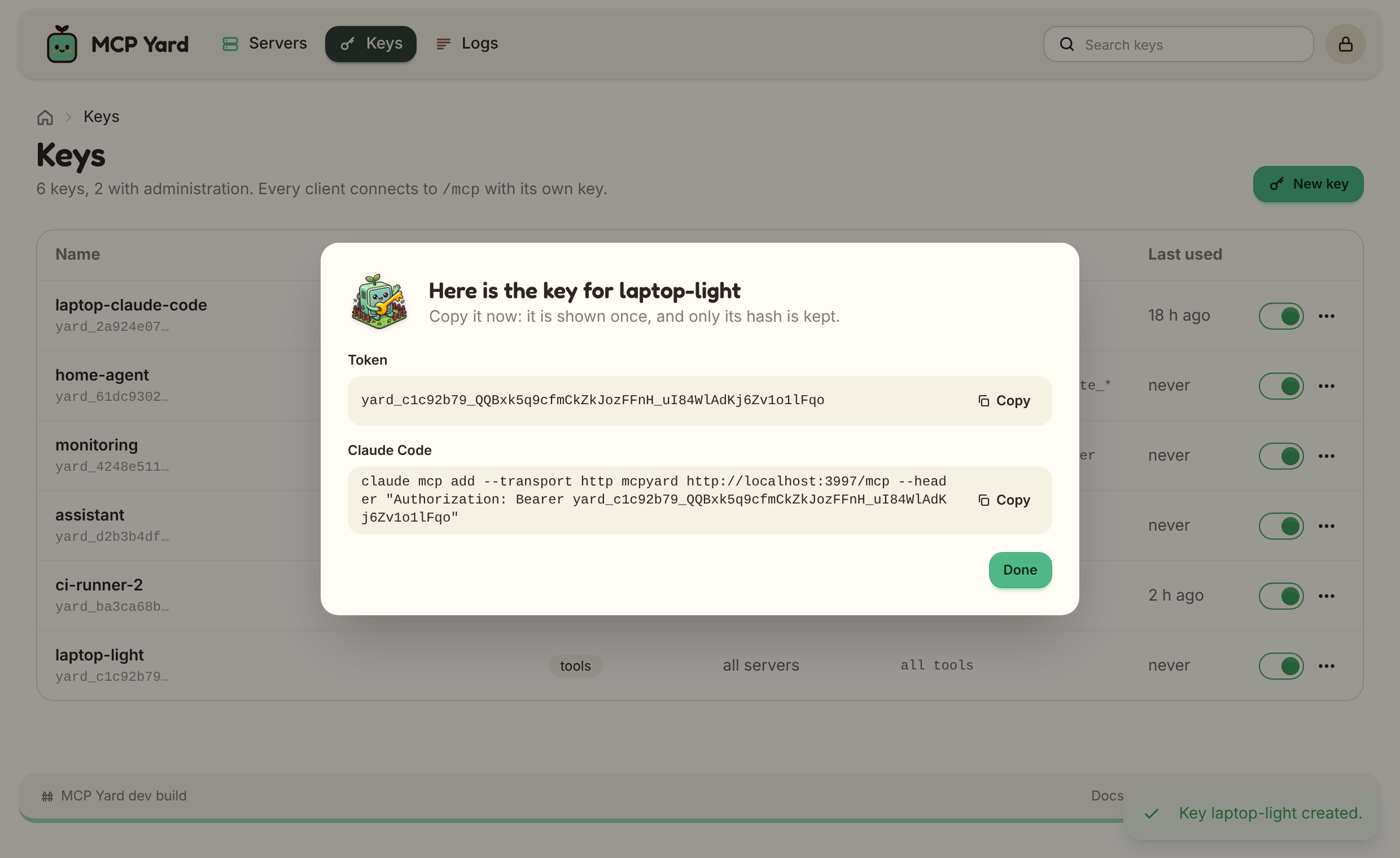Screen dimensions: 1400x858
Task: Click the claude mcp add command text
Action: (653, 500)
